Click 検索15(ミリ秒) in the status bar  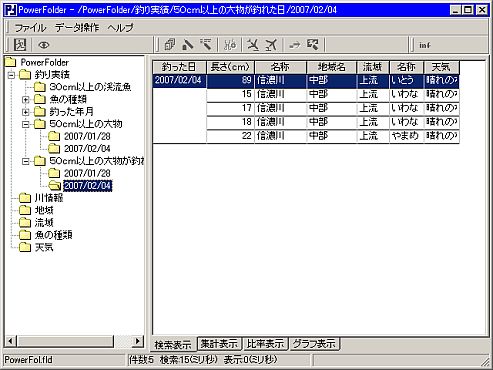[x=189, y=360]
